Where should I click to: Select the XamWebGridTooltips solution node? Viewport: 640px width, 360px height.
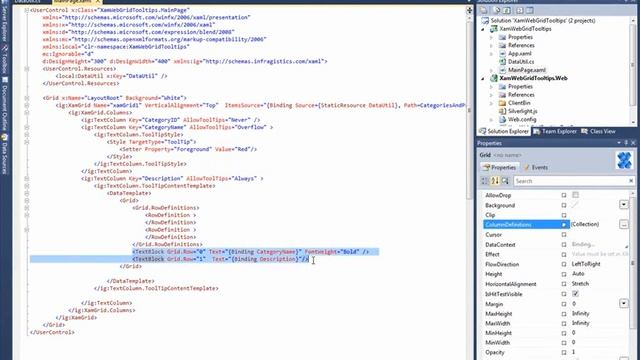pyautogui.click(x=538, y=20)
